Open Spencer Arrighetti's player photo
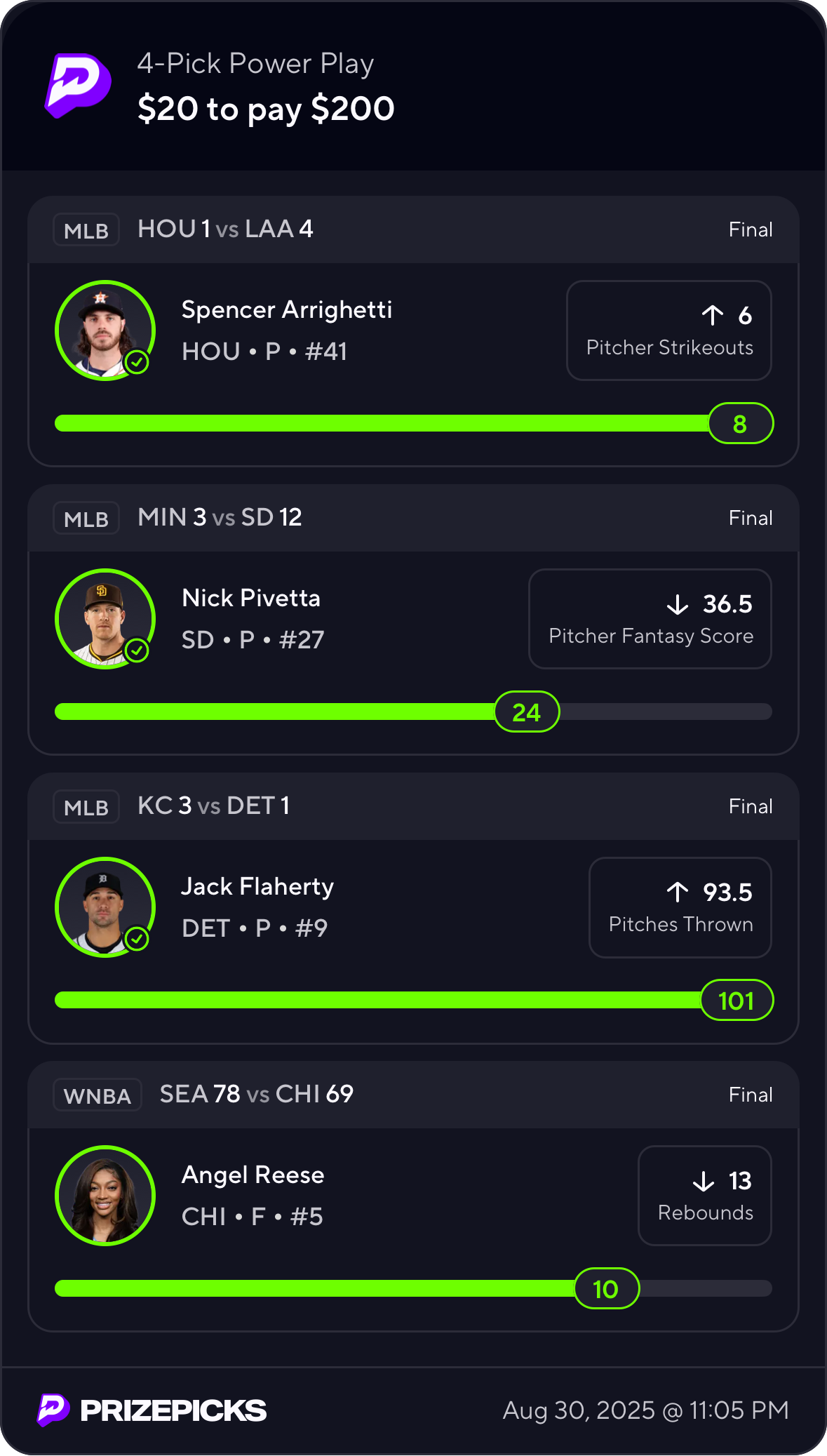Viewport: 827px width, 1456px height. point(105,330)
